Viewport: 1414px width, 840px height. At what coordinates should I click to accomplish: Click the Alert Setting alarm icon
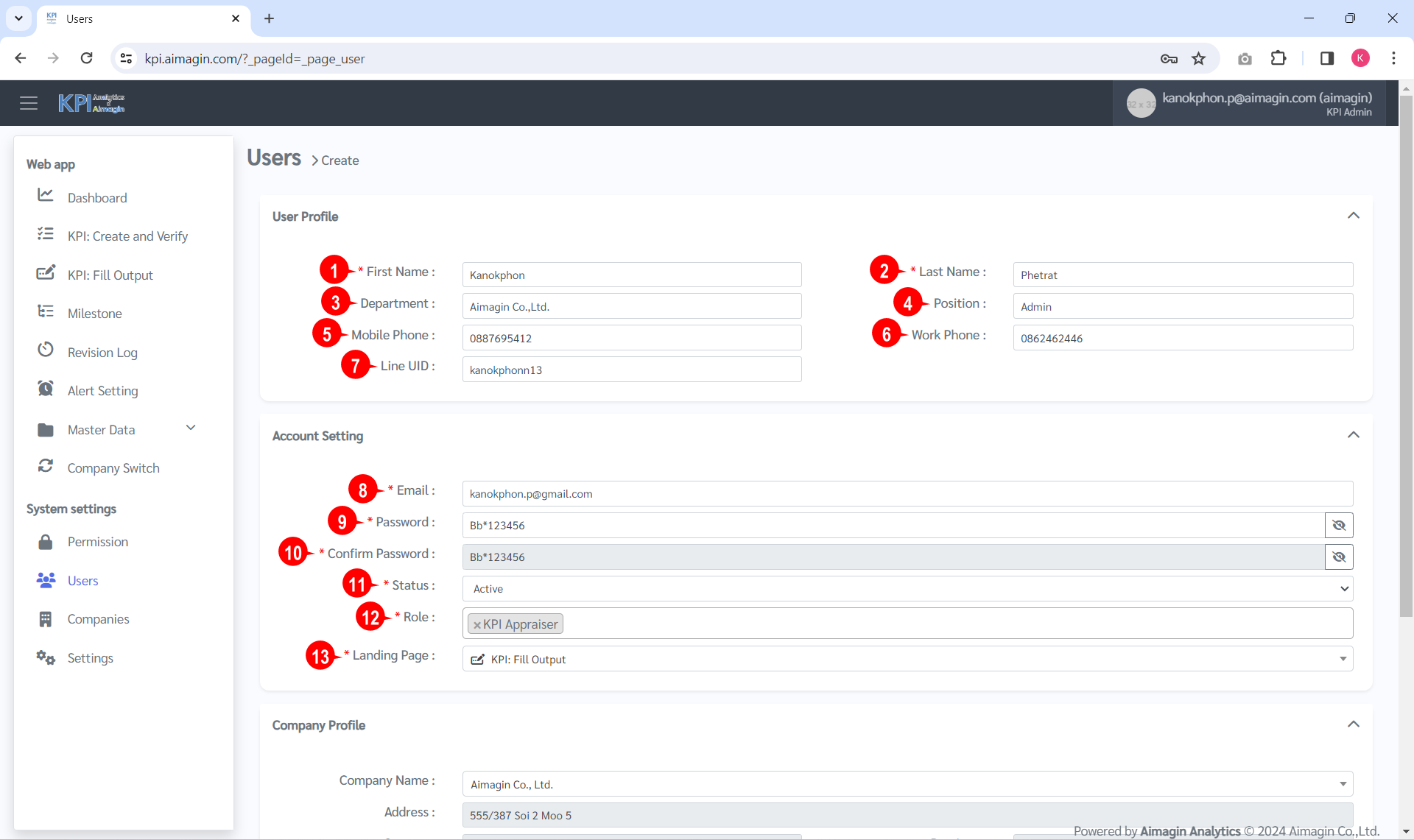(x=46, y=389)
